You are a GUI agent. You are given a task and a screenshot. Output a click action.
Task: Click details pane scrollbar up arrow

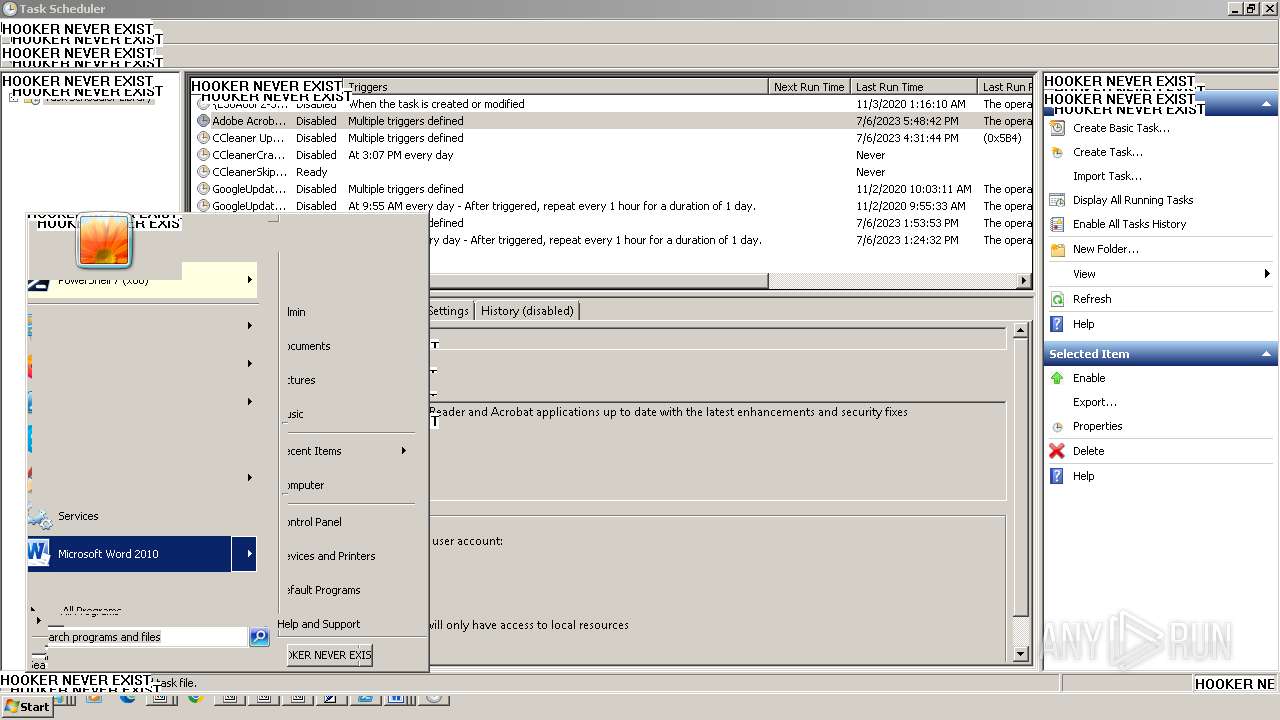1020,330
